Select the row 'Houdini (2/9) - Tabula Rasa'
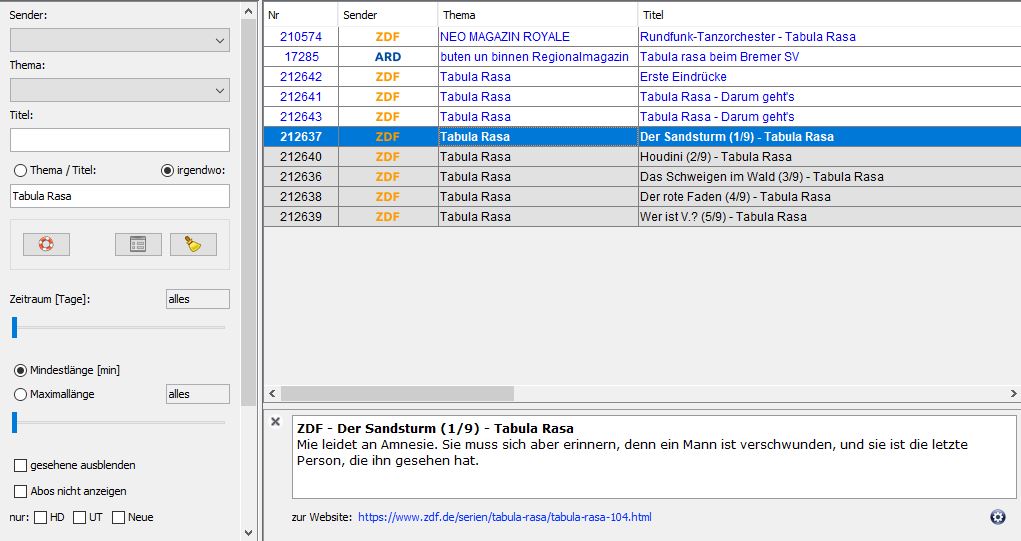This screenshot has height=541, width=1021. [715, 157]
